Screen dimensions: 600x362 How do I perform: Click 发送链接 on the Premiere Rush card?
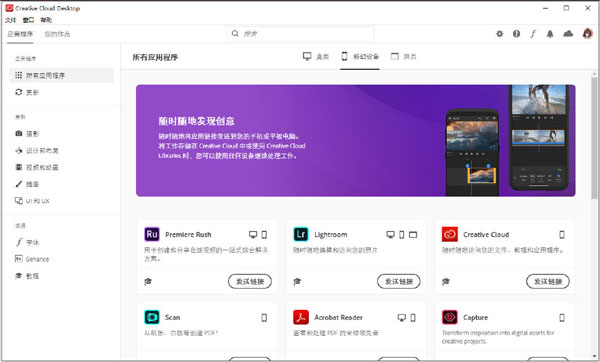(250, 282)
